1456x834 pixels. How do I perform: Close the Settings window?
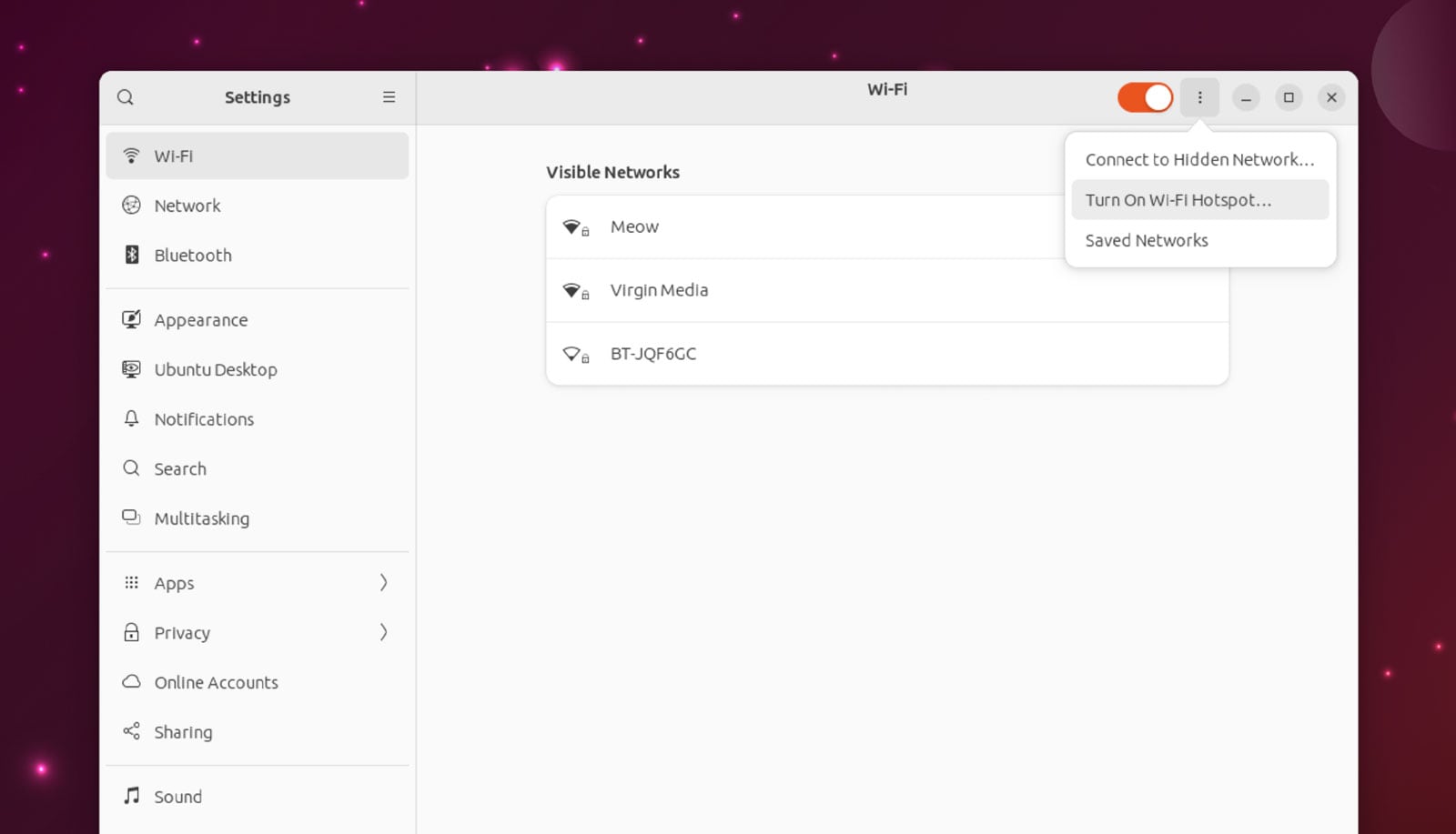point(1331,97)
